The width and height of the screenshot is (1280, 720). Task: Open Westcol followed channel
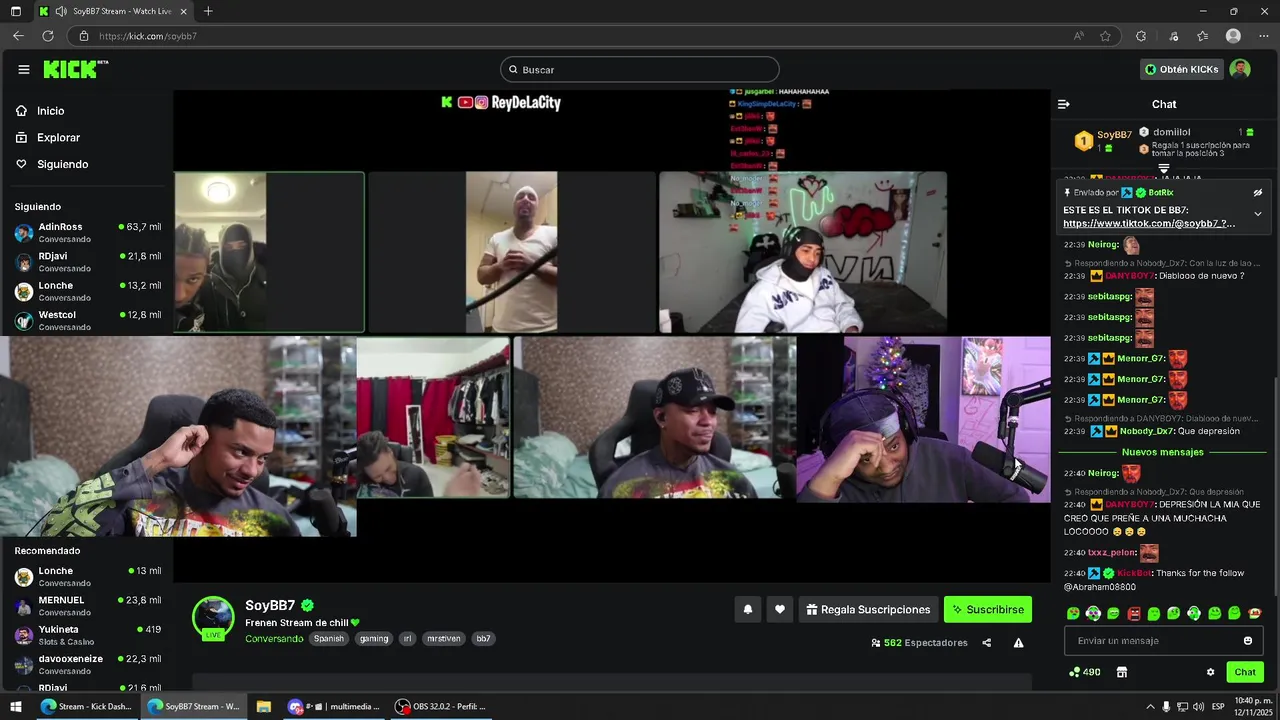point(88,320)
